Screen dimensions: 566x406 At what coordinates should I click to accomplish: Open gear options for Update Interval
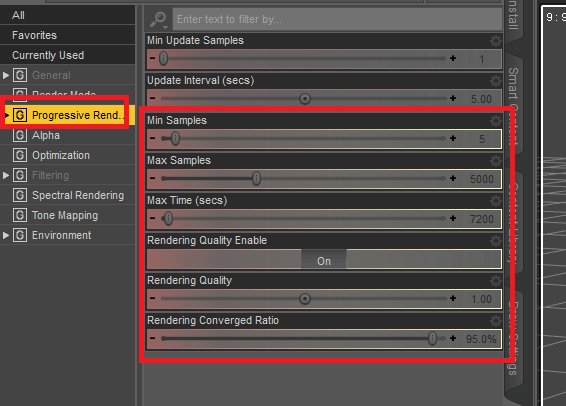496,81
